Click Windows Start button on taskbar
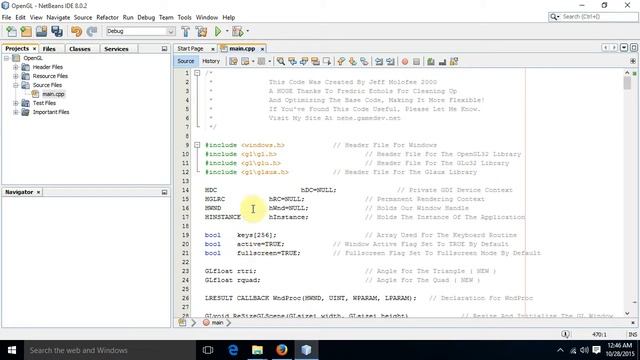Screen dimensions: 640x360 point(12,350)
